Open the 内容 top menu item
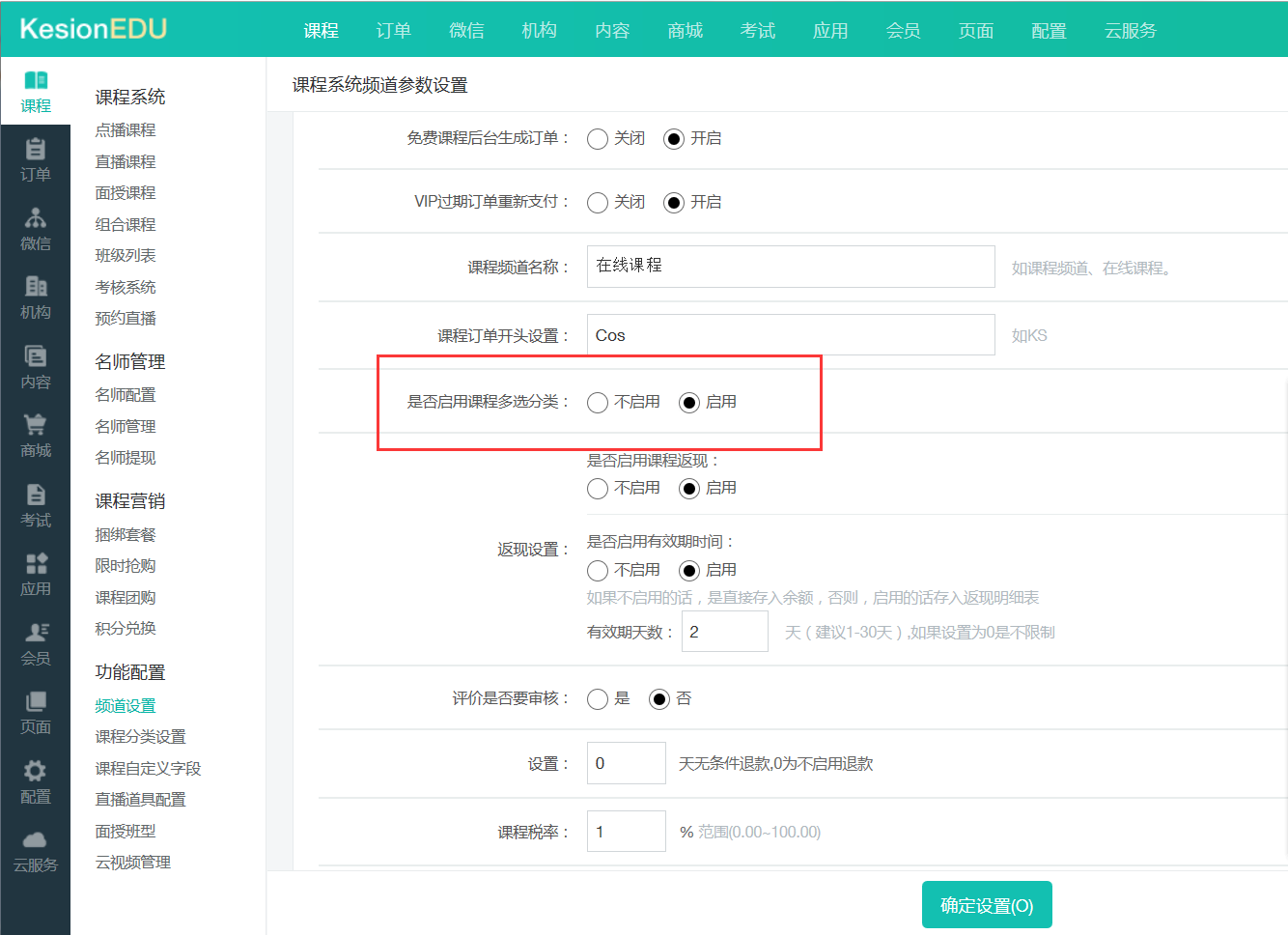1288x935 pixels. click(x=612, y=31)
